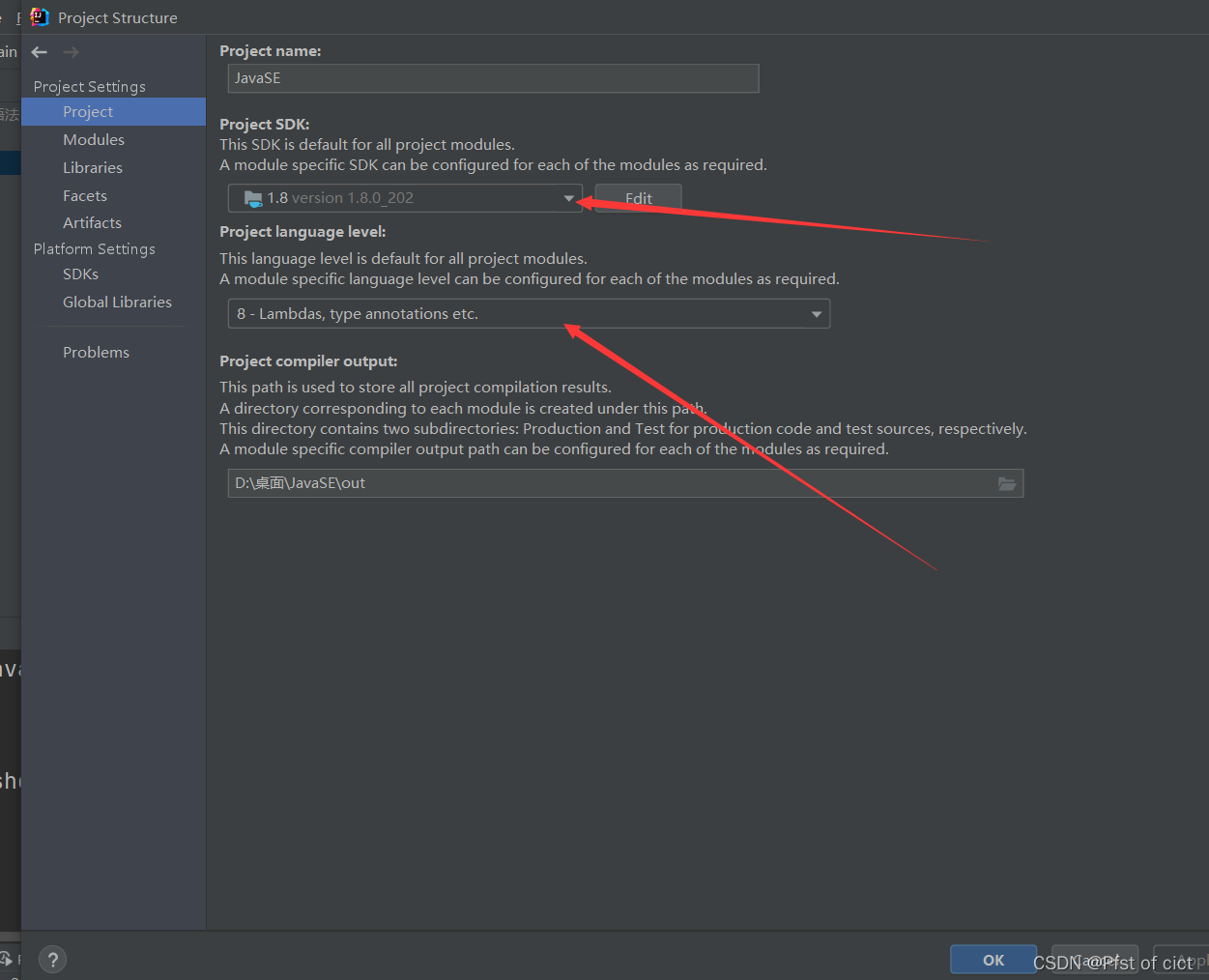Click the folder browse icon in output path
Viewport: 1209px width, 980px height.
[x=1007, y=483]
